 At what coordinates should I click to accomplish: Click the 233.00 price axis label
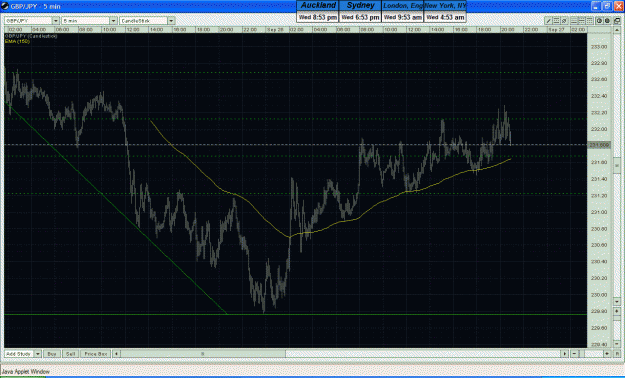coord(599,47)
